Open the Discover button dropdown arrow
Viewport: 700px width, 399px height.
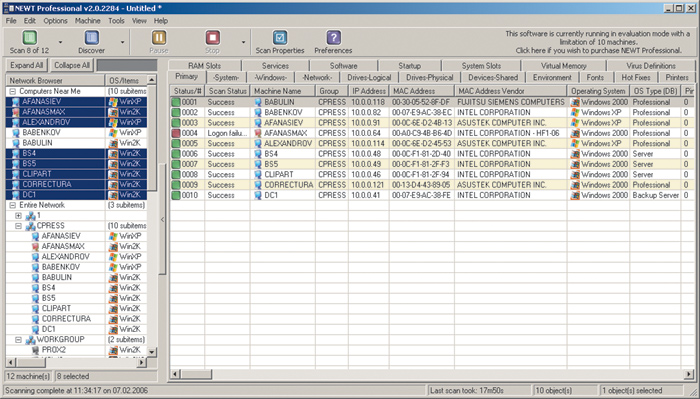(122, 42)
